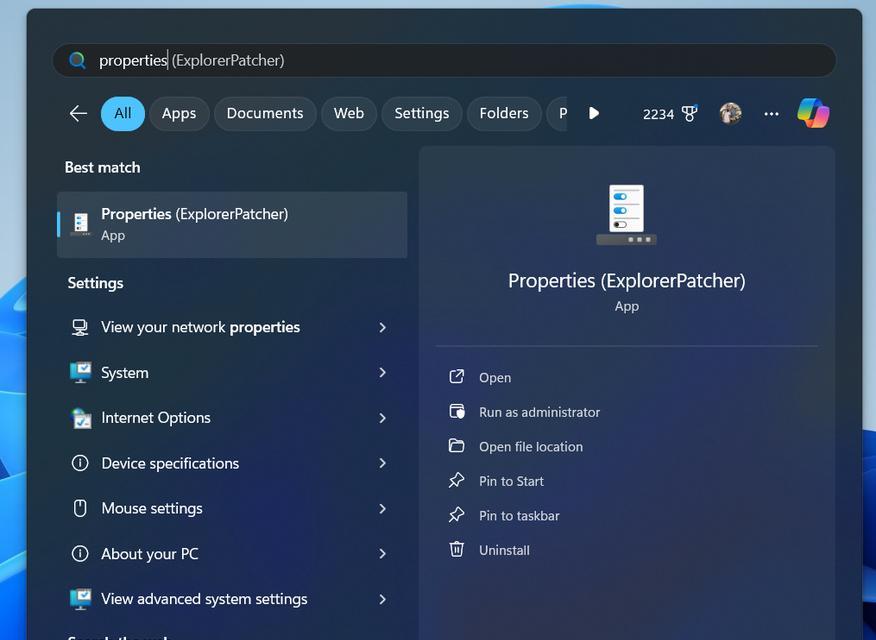Switch to the Web filter tab

pos(349,113)
